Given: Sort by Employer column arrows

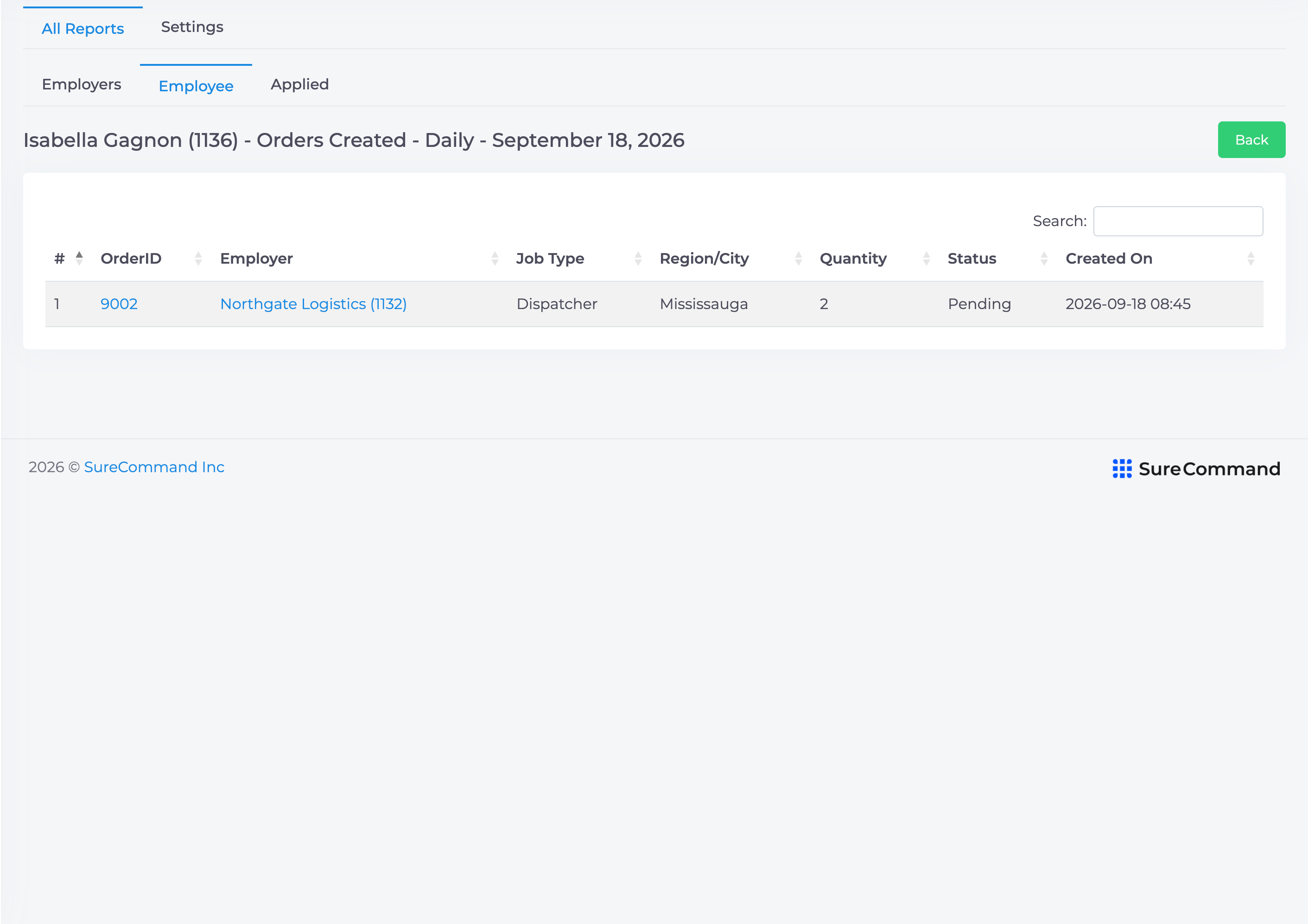Looking at the screenshot, I should [495, 259].
